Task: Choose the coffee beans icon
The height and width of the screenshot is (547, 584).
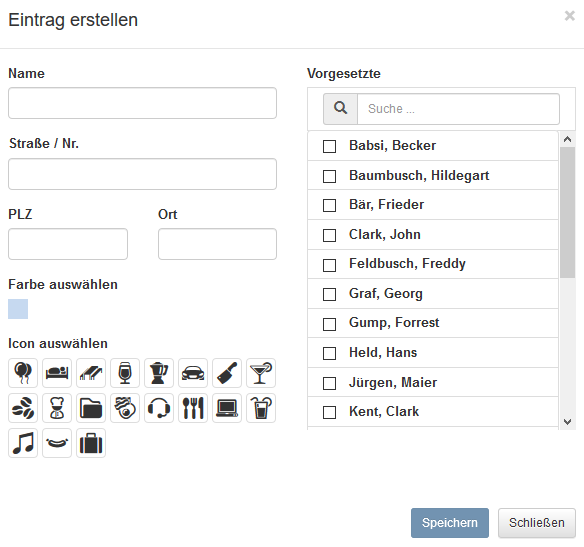Action: [x=23, y=408]
